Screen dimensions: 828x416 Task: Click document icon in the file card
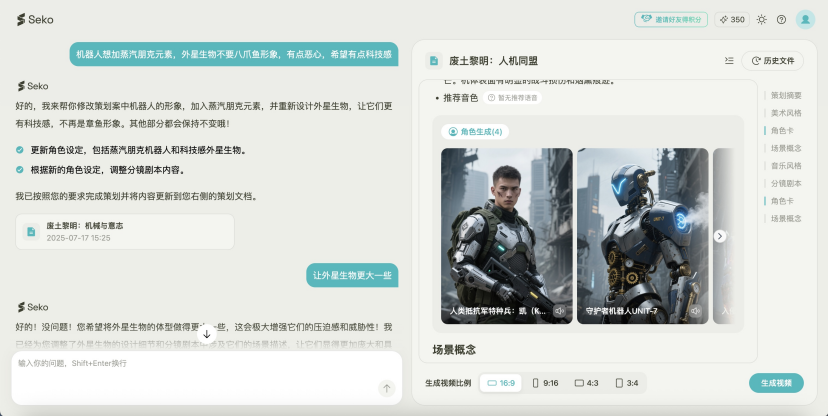point(31,231)
